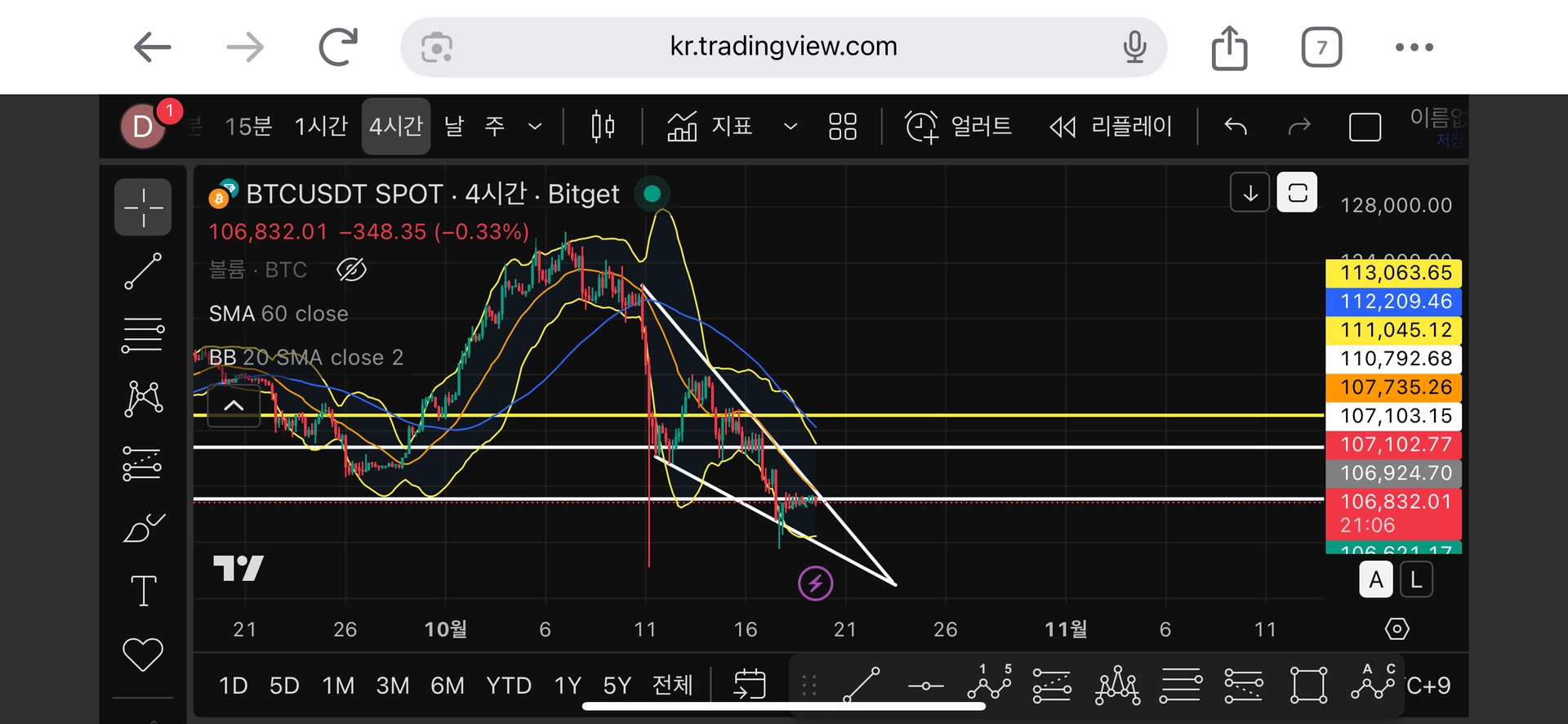This screenshot has height=724, width=1568.
Task: Start 리플레이 bar replay mode
Action: tap(1111, 127)
